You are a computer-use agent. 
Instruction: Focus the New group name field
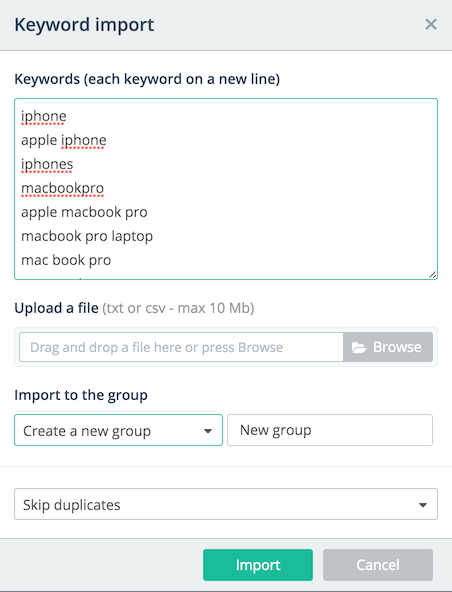coord(330,430)
